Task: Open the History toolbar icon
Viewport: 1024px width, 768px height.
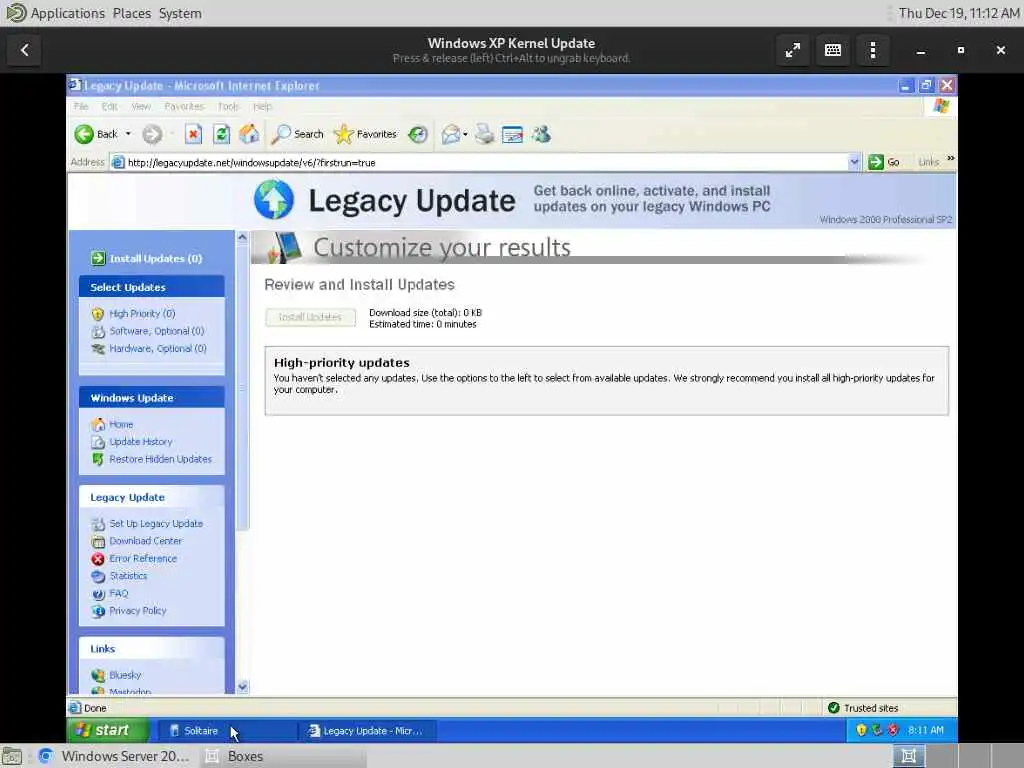Action: click(x=418, y=135)
